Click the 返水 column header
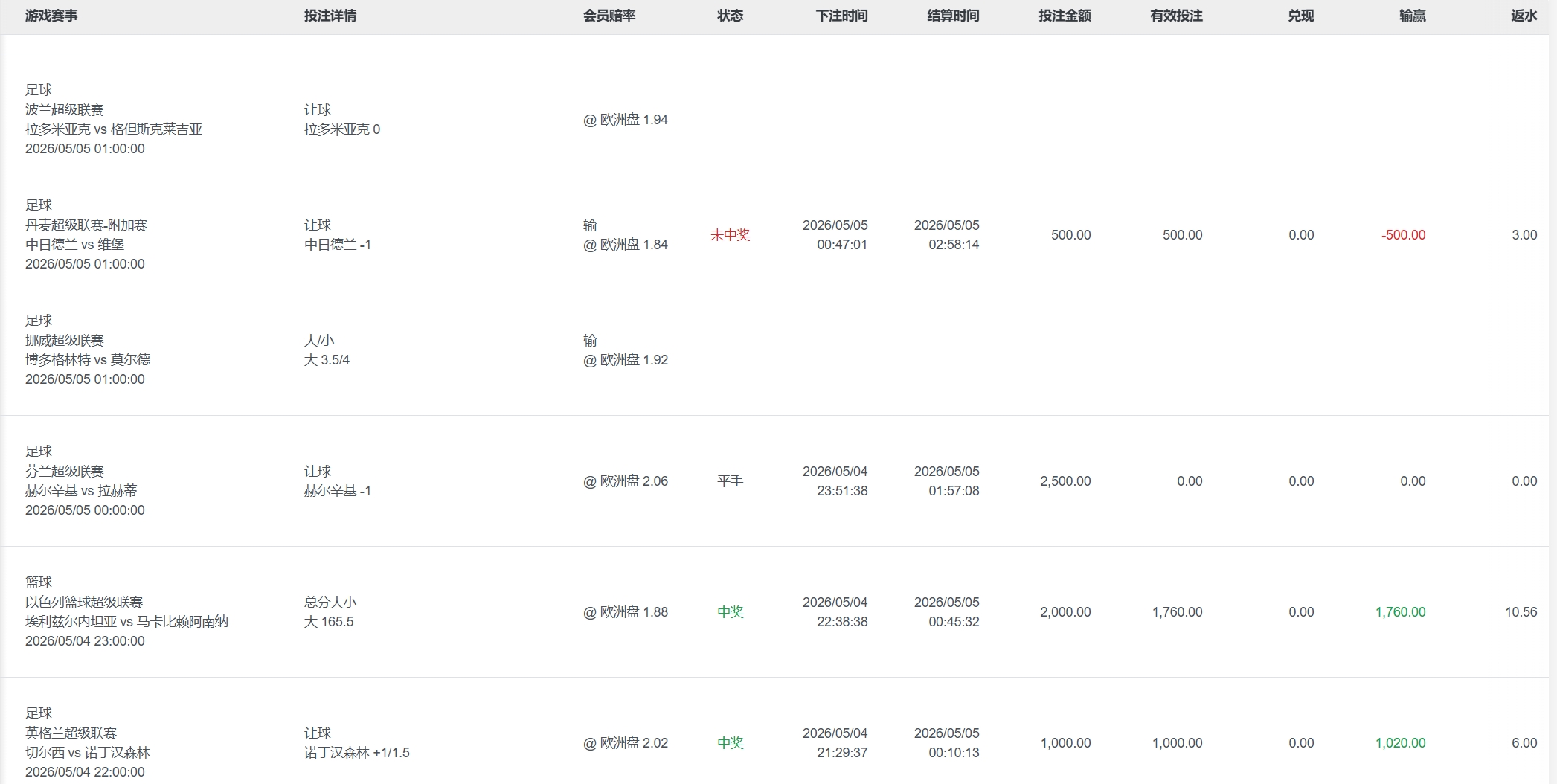The width and height of the screenshot is (1557, 784). click(1524, 16)
